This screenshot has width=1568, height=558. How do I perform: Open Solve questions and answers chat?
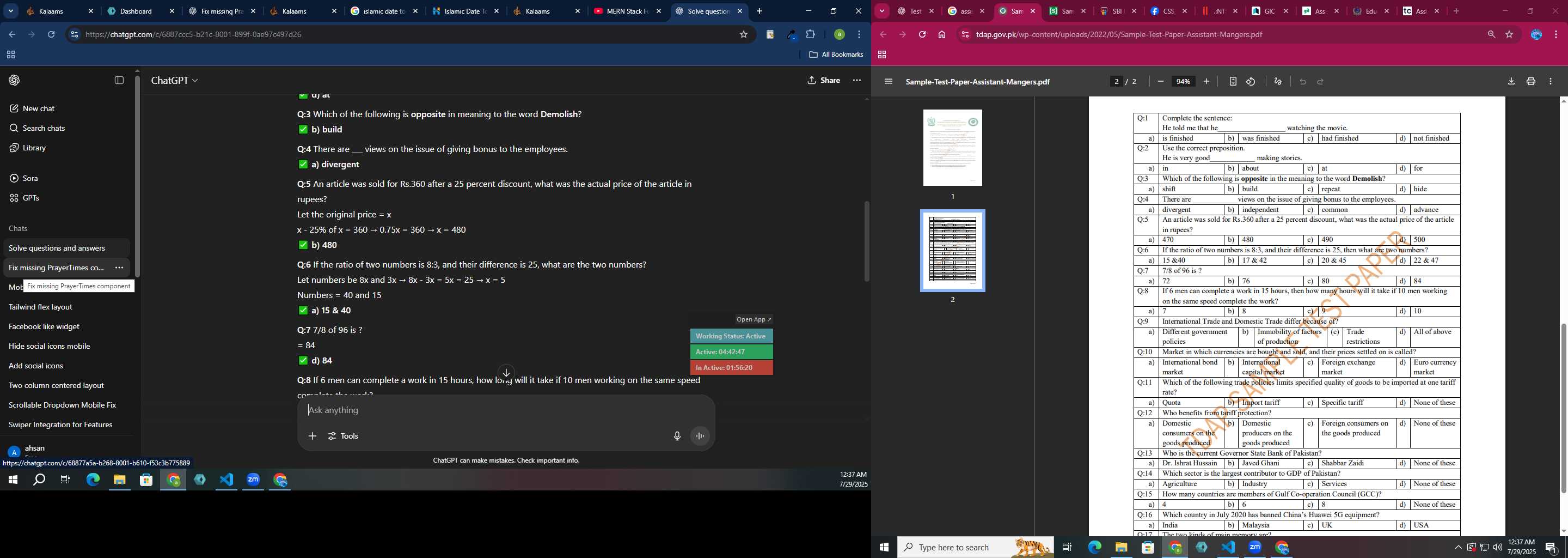(66, 248)
